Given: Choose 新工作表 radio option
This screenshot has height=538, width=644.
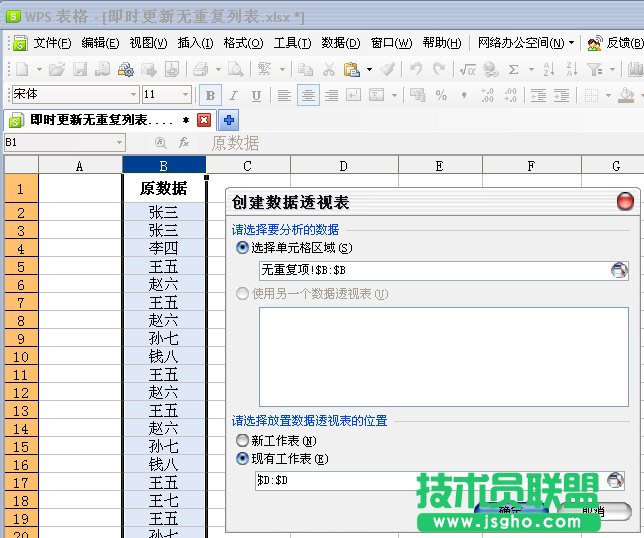Looking at the screenshot, I should 242,440.
